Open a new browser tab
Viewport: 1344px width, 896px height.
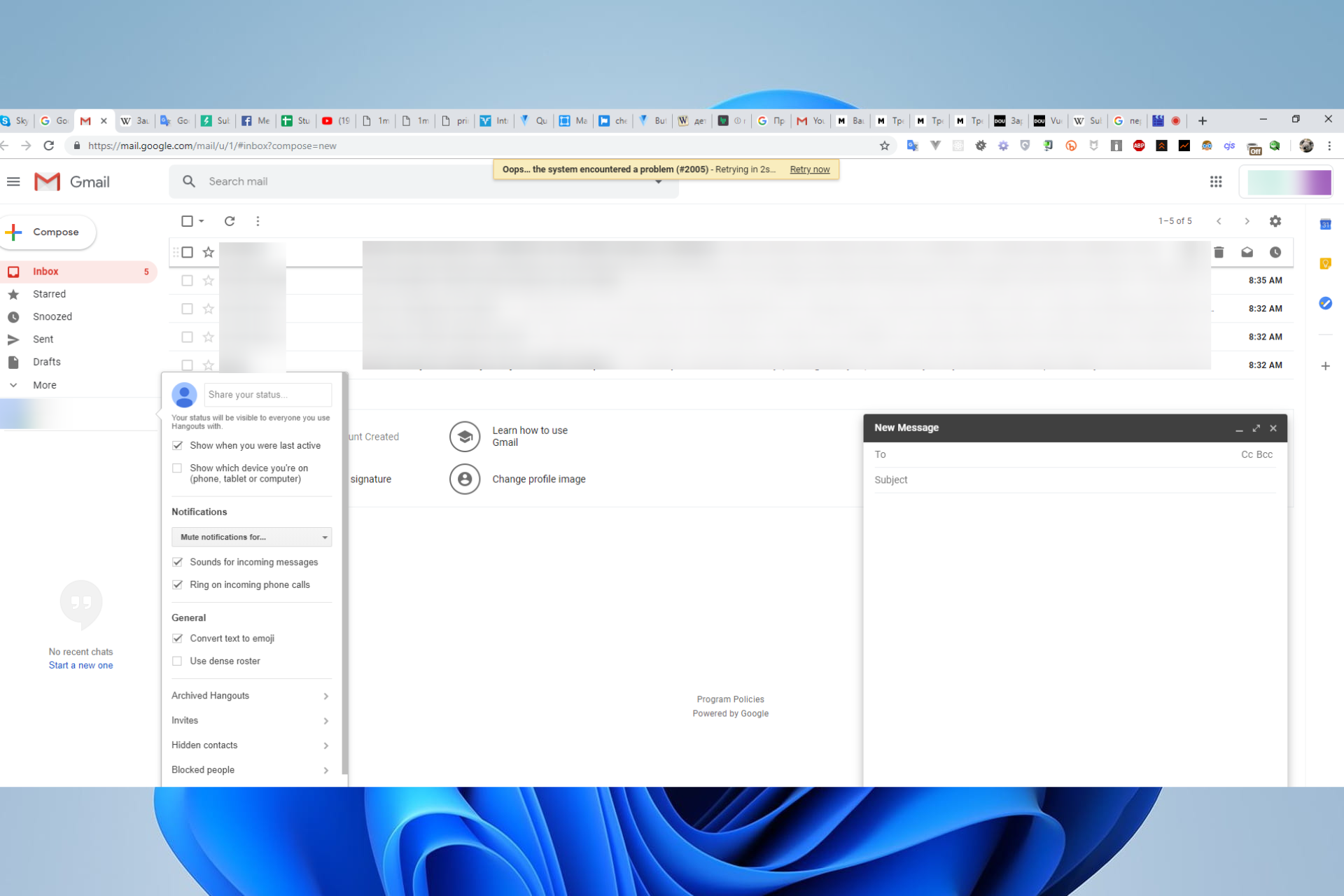1203,121
